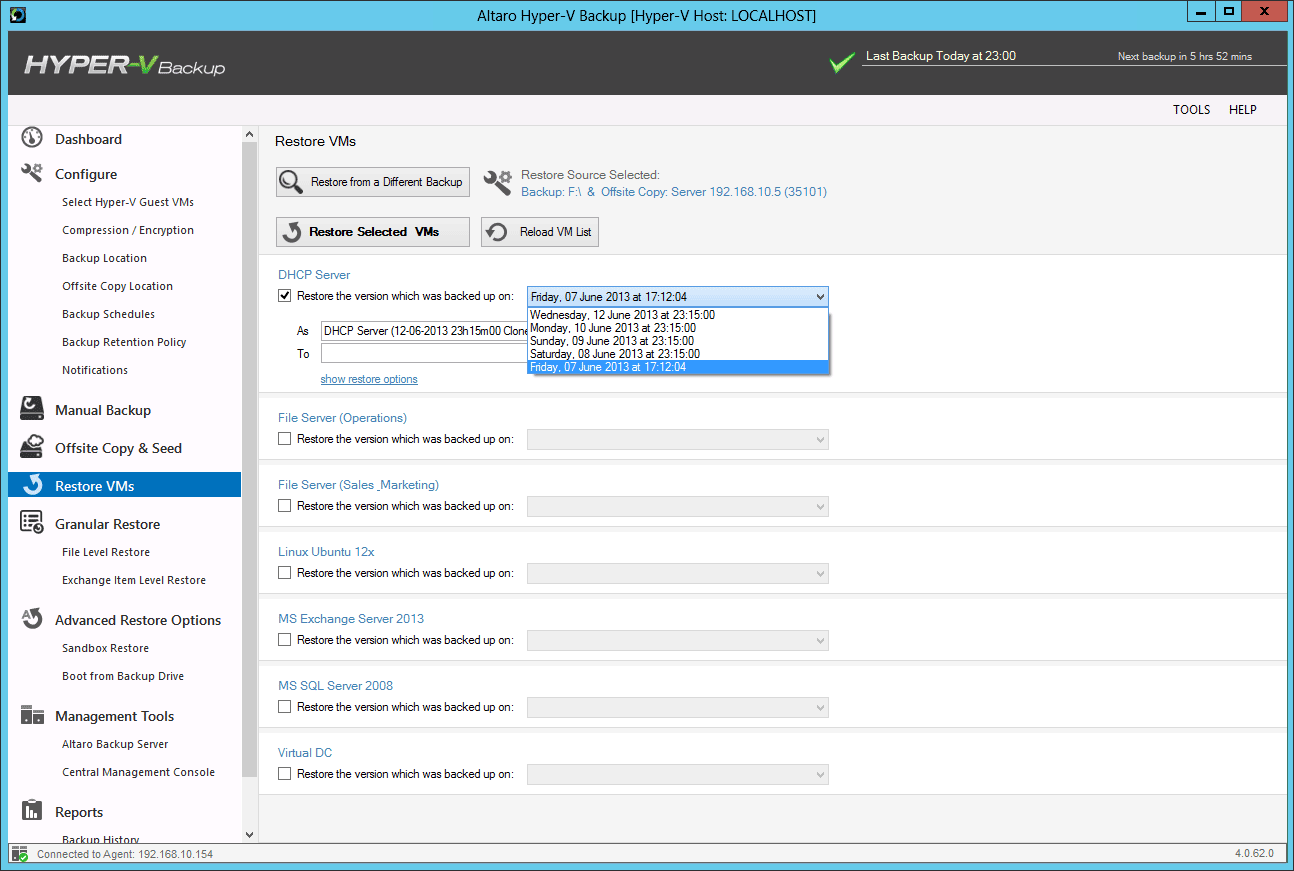
Task: Open Notifications settings
Action: (95, 370)
